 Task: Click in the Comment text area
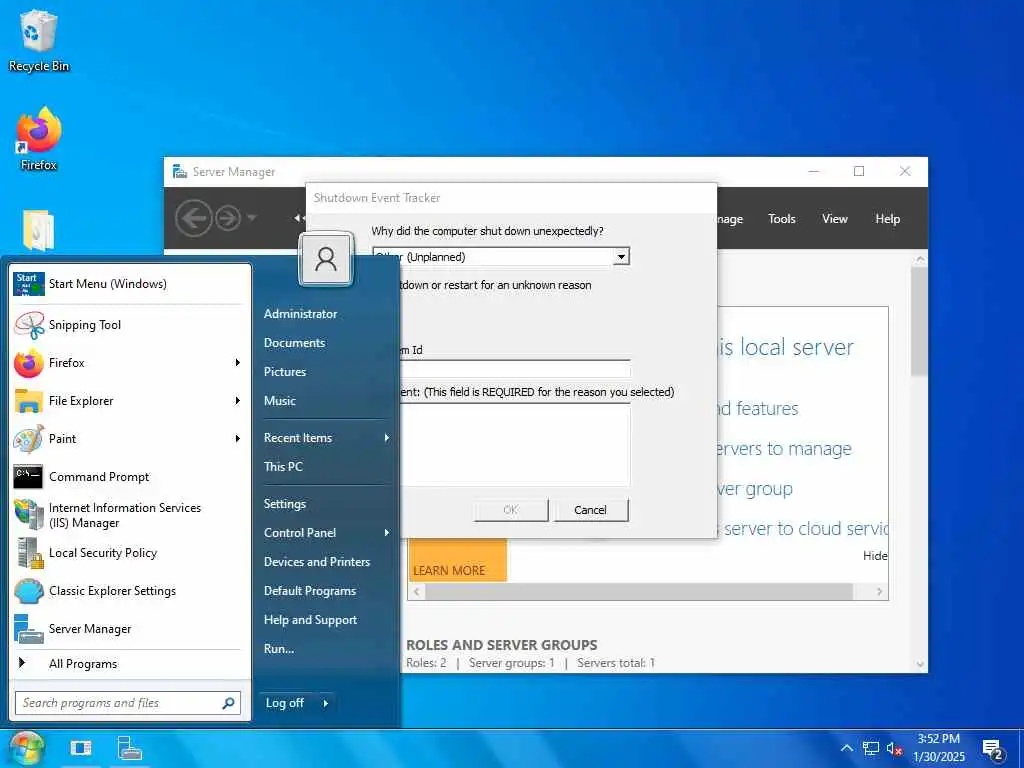click(515, 444)
